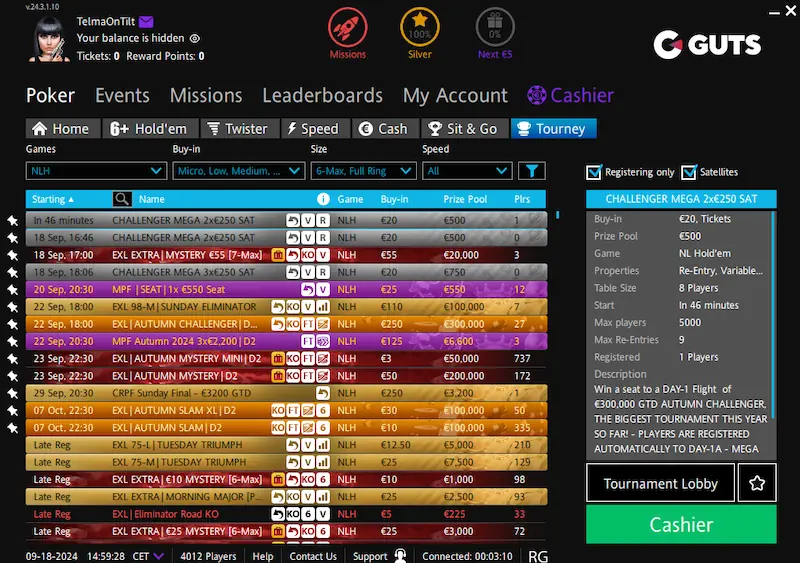Open support via headset icon
Image resolution: width=800 pixels, height=563 pixels.
401,556
